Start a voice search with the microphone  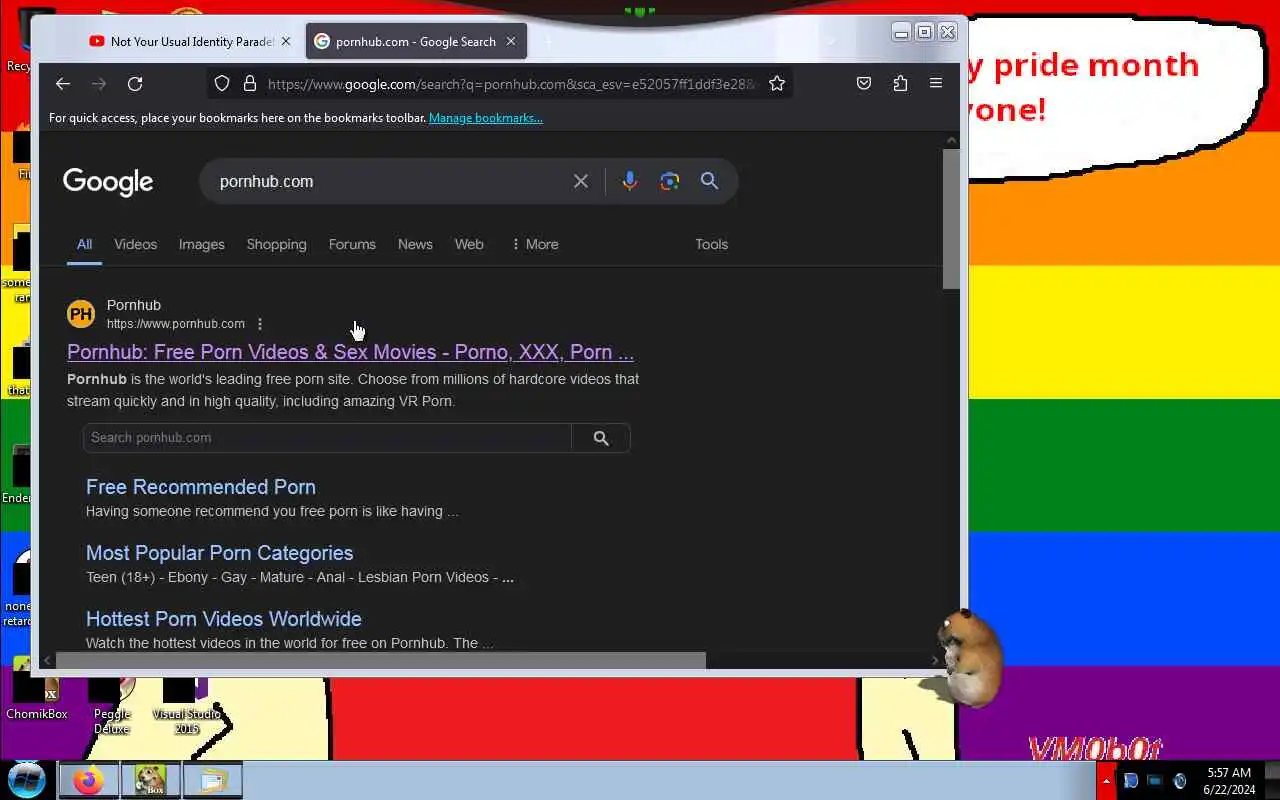click(x=629, y=181)
